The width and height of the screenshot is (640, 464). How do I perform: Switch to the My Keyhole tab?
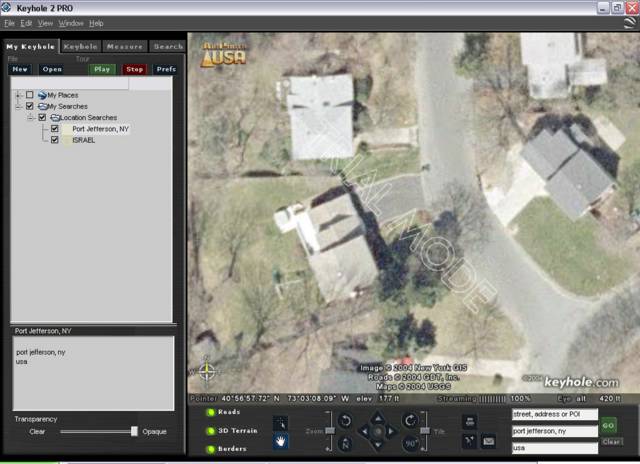[x=31, y=47]
